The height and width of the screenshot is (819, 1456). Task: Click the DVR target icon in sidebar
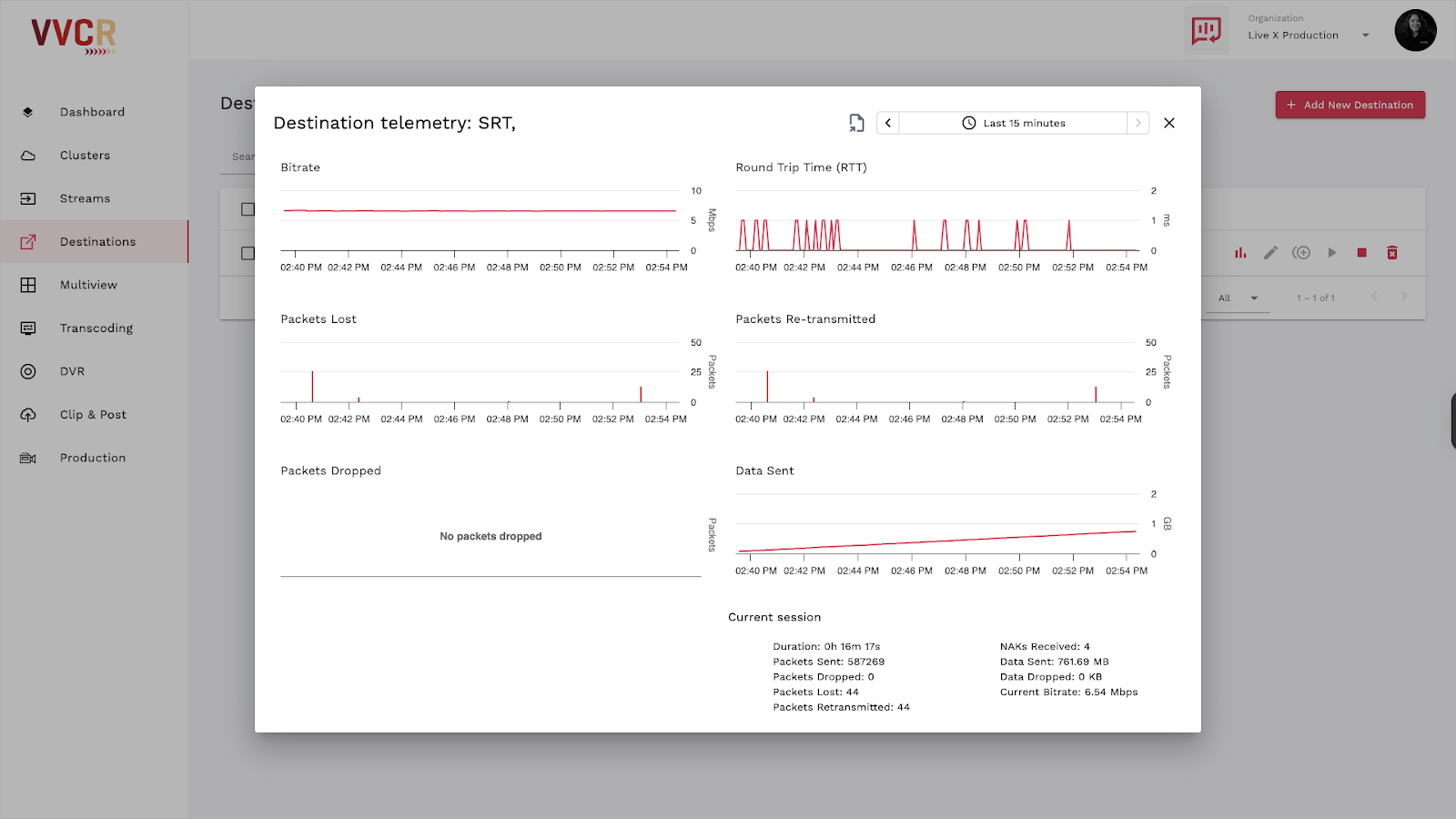pyautogui.click(x=28, y=370)
